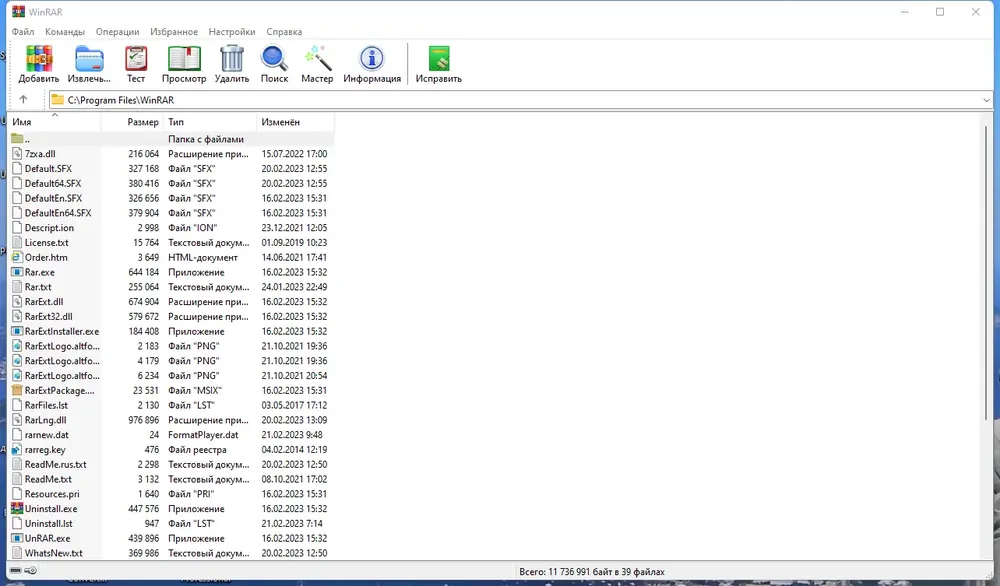Sort list by Изменён column header
This screenshot has height=586, width=1000.
(295, 122)
